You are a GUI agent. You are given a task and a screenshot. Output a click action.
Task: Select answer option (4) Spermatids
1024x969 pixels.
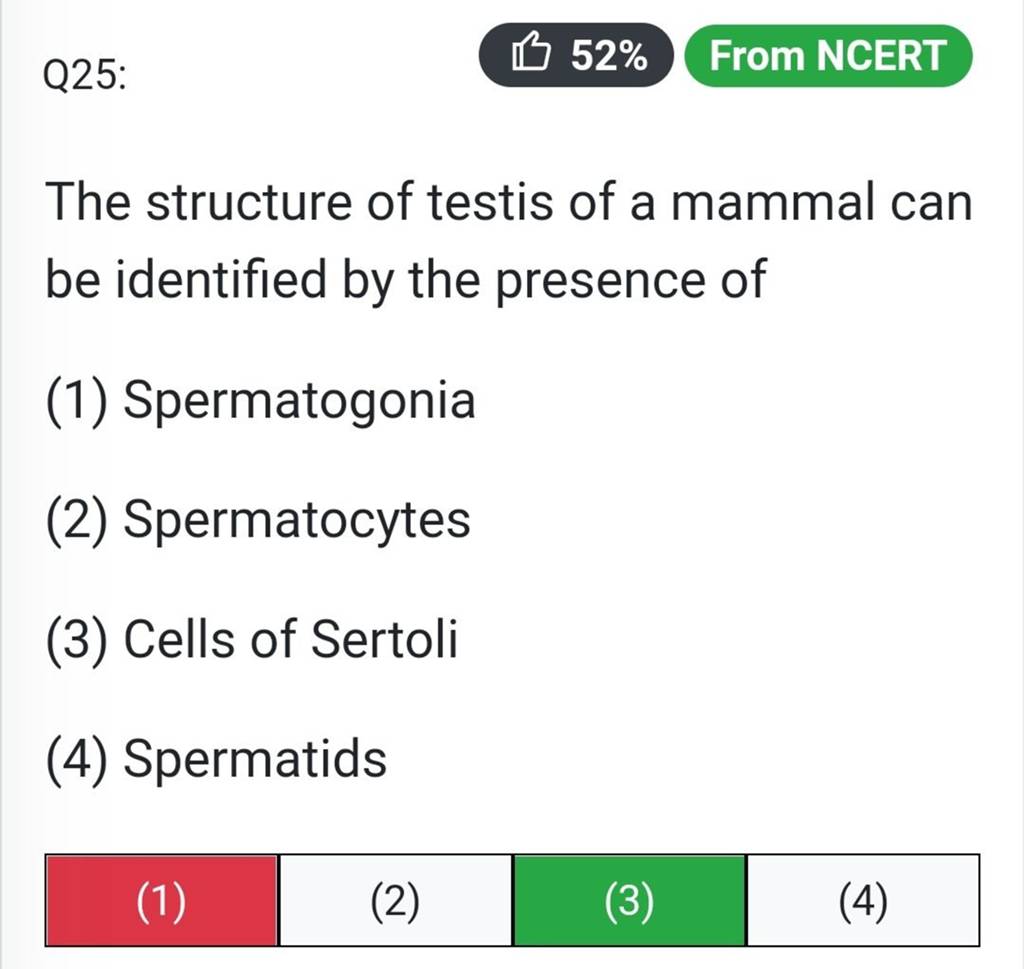[x=216, y=759]
